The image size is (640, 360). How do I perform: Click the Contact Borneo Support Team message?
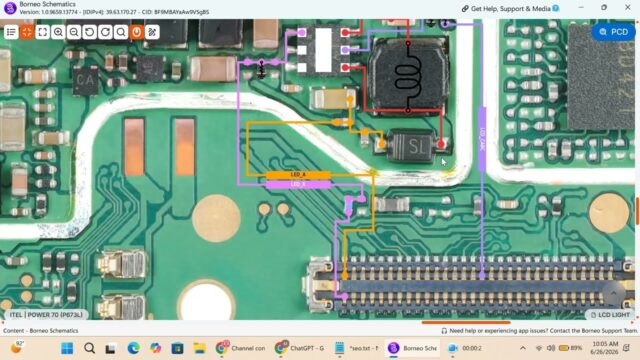[539, 331]
